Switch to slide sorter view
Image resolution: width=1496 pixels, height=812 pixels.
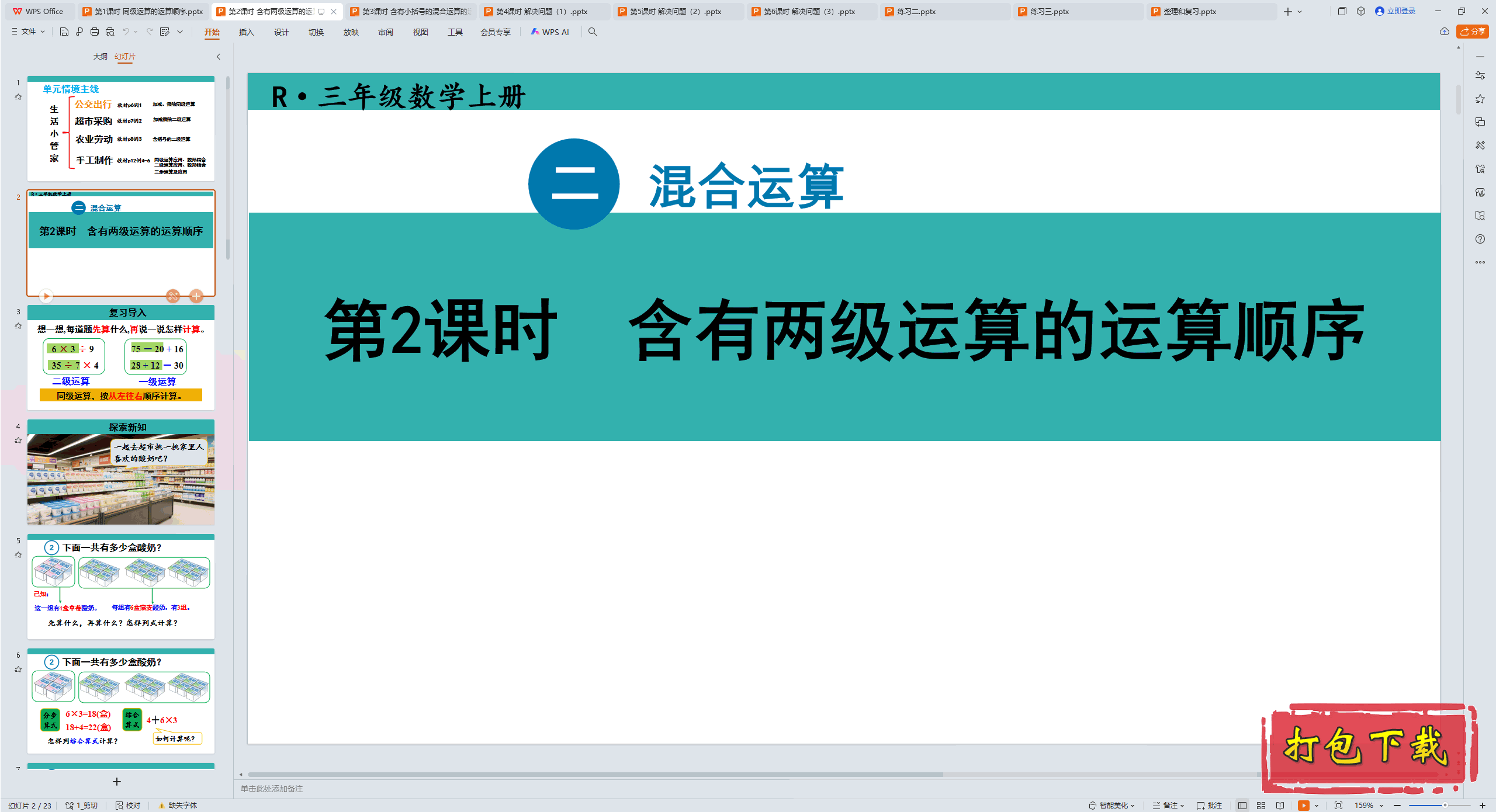tap(1261, 805)
